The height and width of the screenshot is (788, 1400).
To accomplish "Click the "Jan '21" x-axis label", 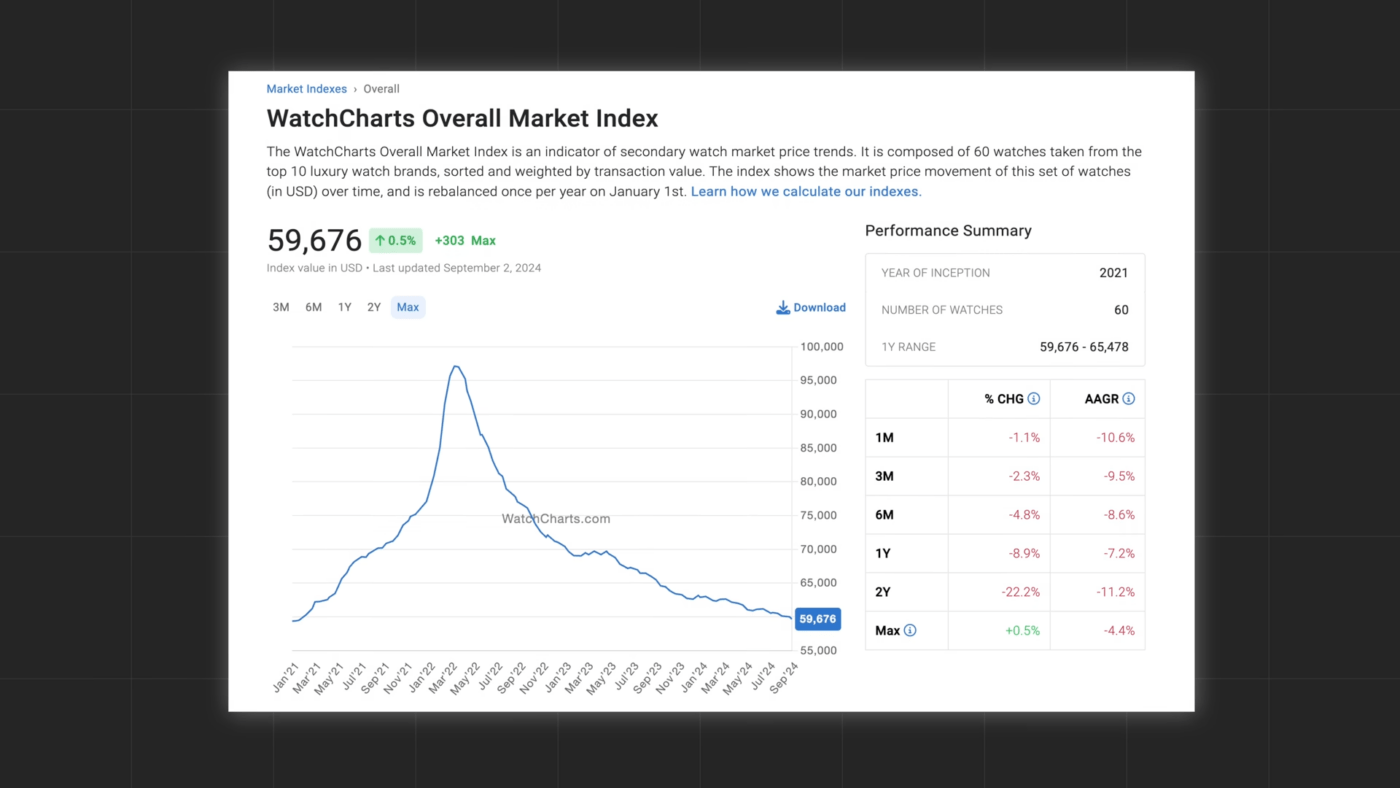I will point(286,679).
